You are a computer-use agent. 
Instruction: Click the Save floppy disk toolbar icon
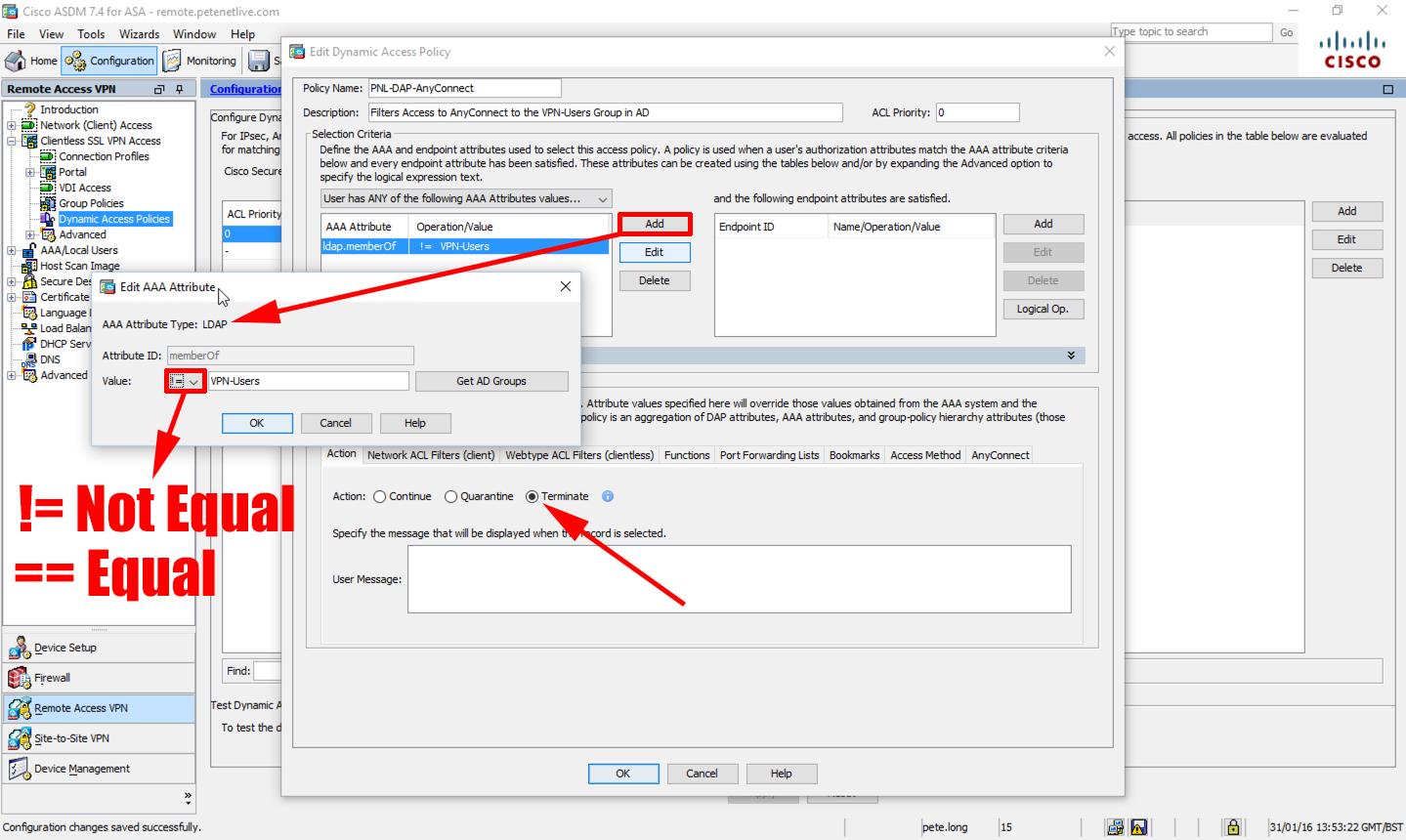coord(259,61)
